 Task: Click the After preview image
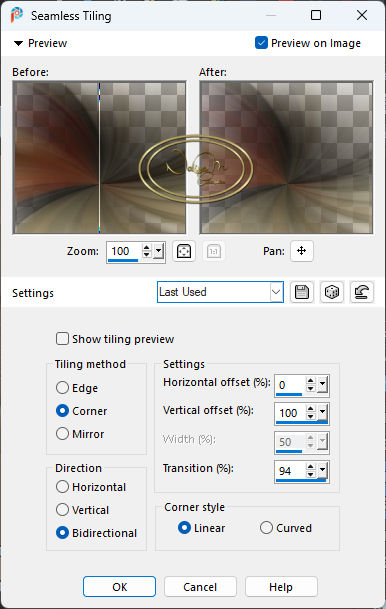click(x=286, y=157)
